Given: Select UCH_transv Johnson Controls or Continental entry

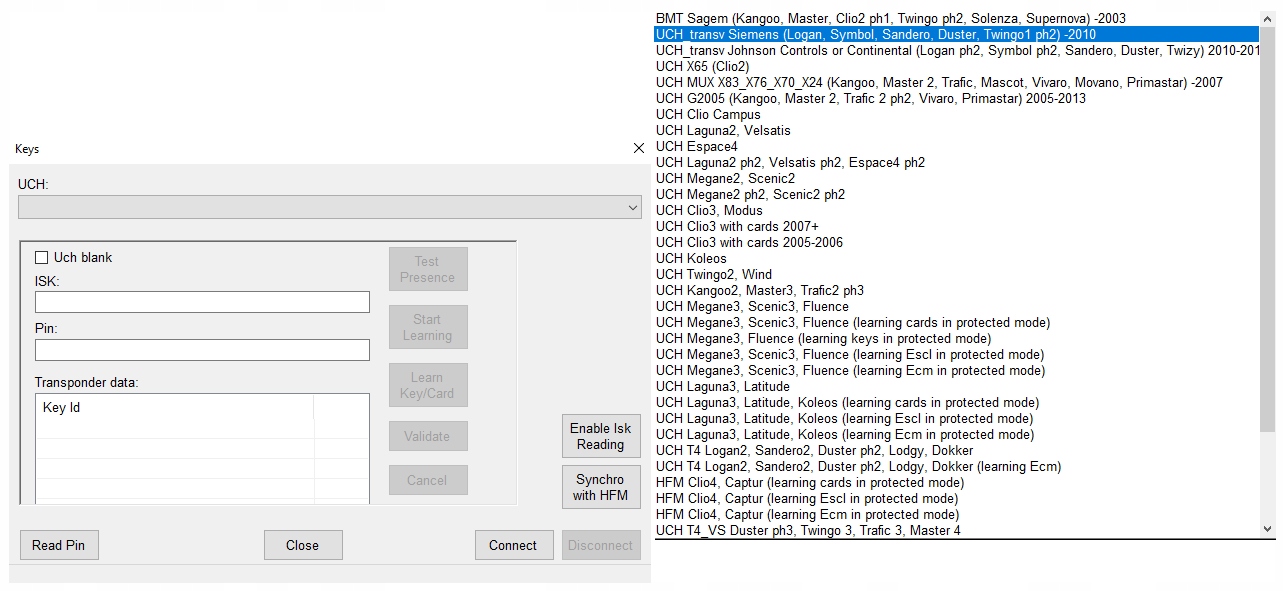Looking at the screenshot, I should click(x=957, y=50).
